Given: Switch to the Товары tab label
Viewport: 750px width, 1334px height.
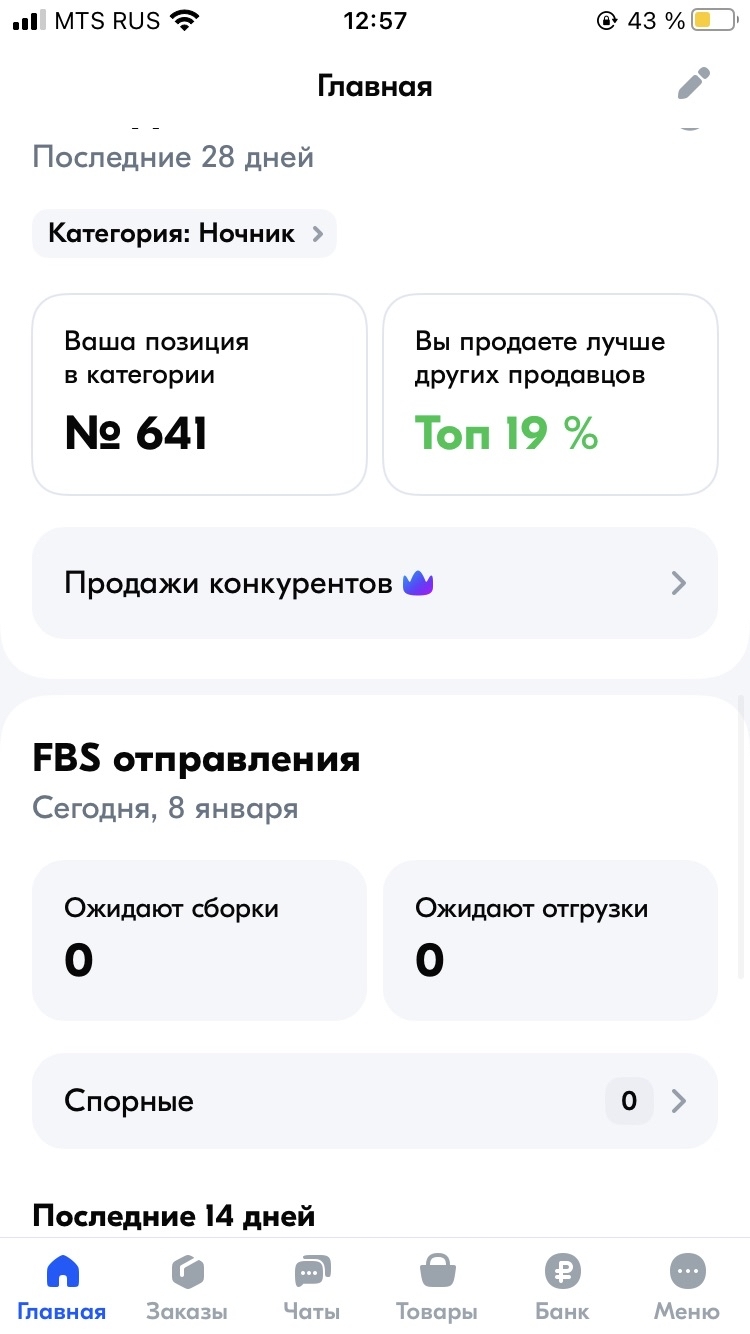Looking at the screenshot, I should [x=437, y=1311].
